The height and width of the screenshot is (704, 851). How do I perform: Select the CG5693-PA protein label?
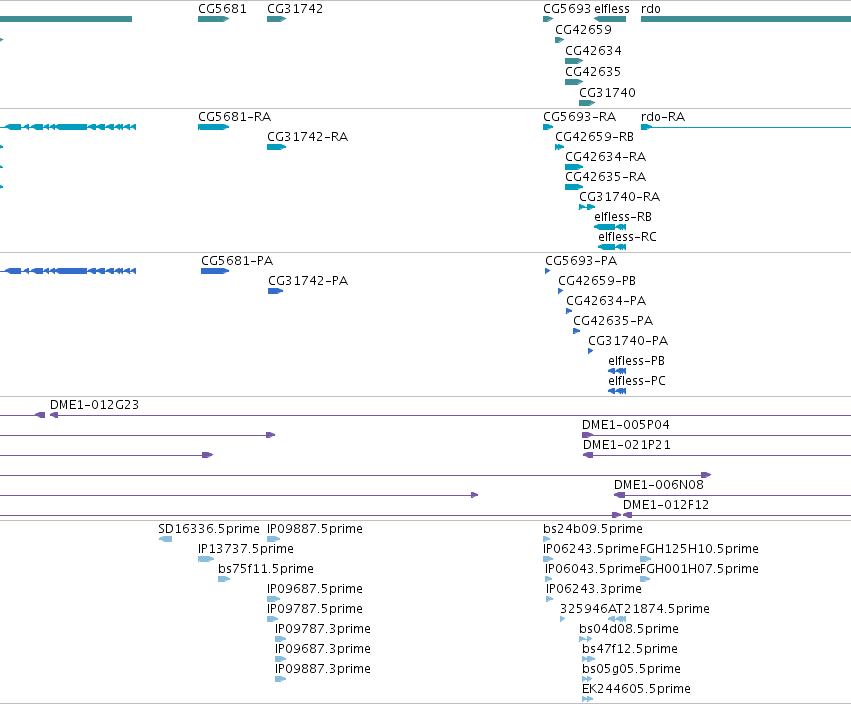[581, 261]
